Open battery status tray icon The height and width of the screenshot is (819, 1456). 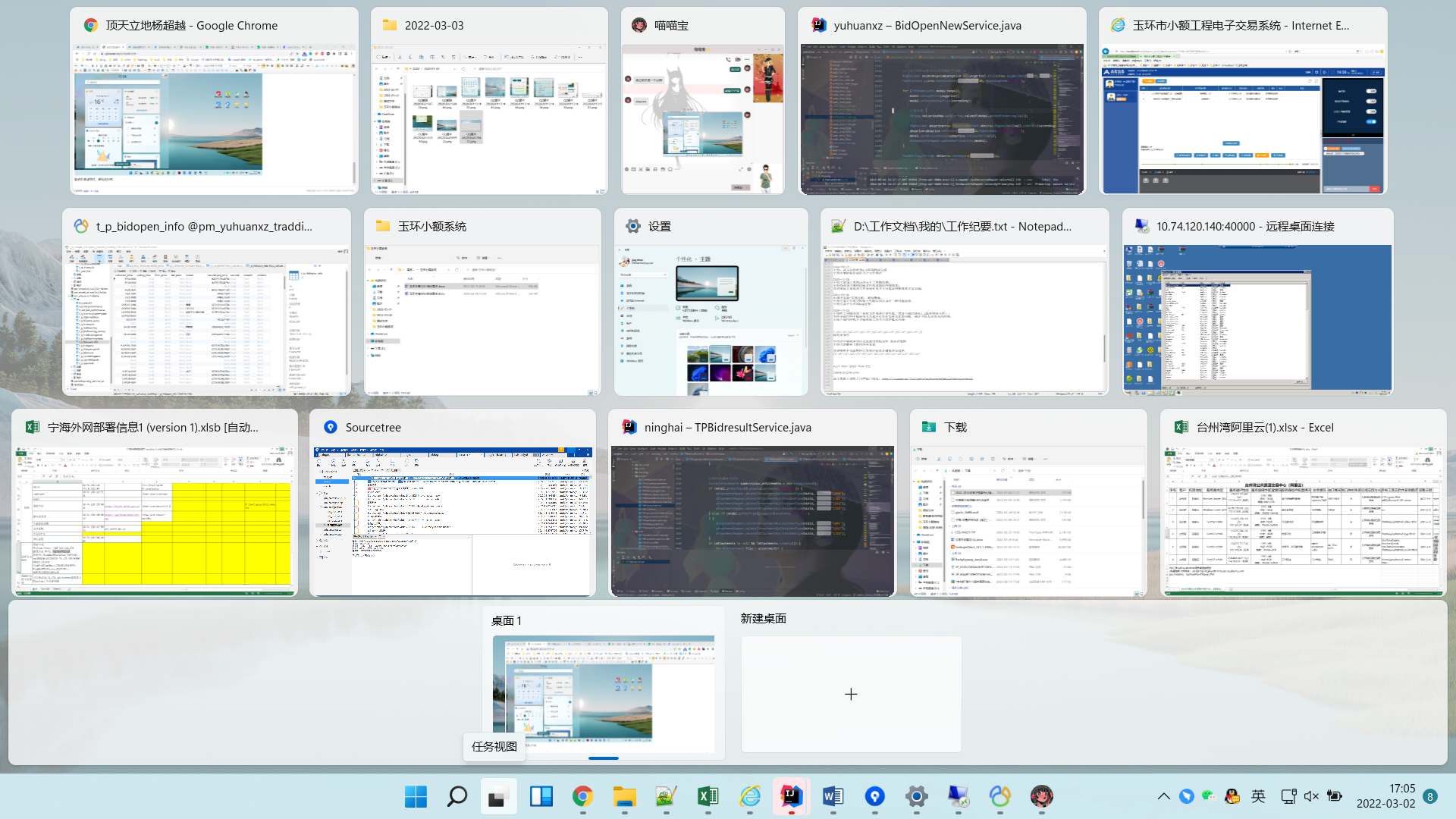pyautogui.click(x=1335, y=796)
